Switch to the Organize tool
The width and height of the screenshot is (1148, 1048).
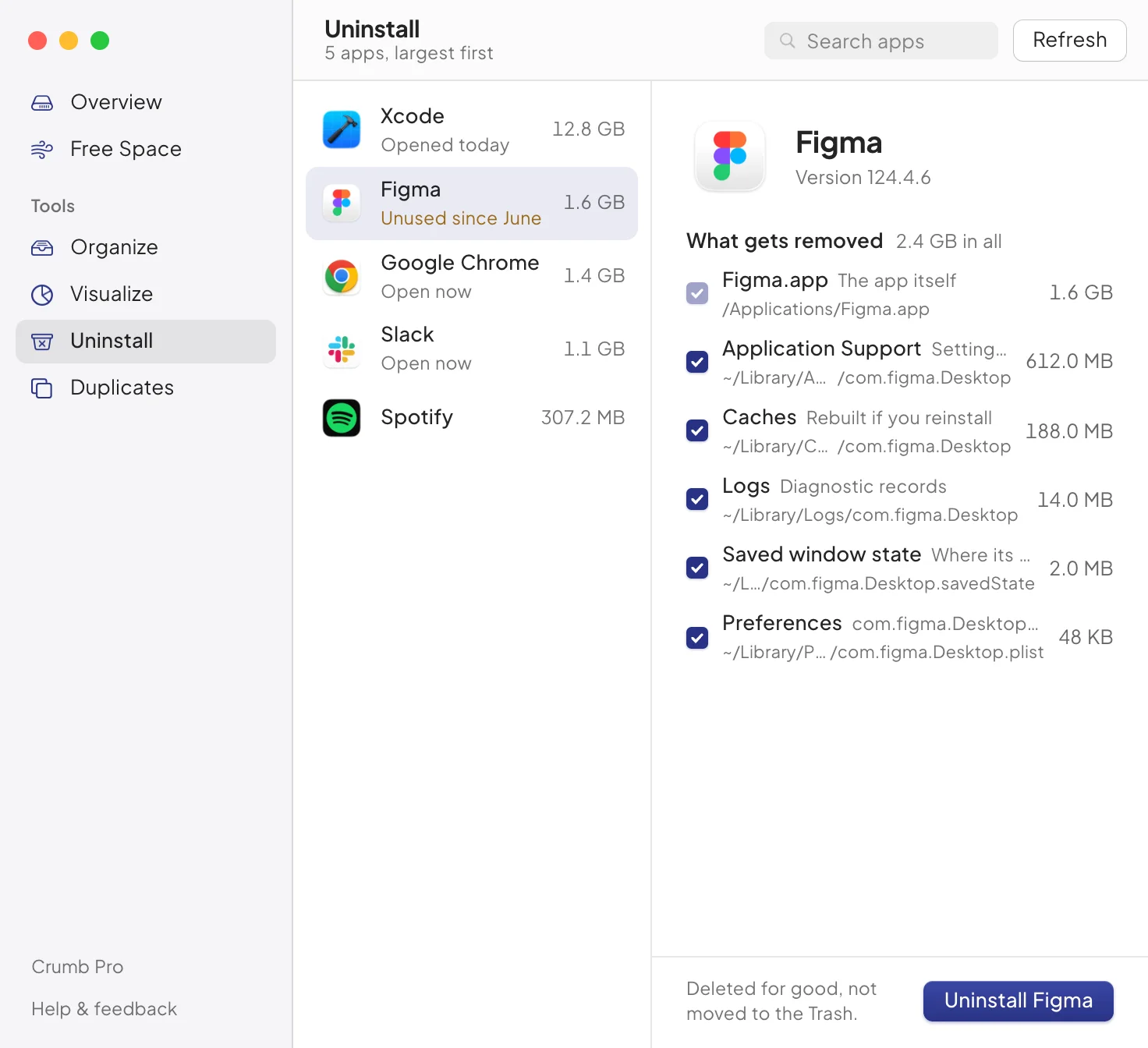pyautogui.click(x=146, y=248)
